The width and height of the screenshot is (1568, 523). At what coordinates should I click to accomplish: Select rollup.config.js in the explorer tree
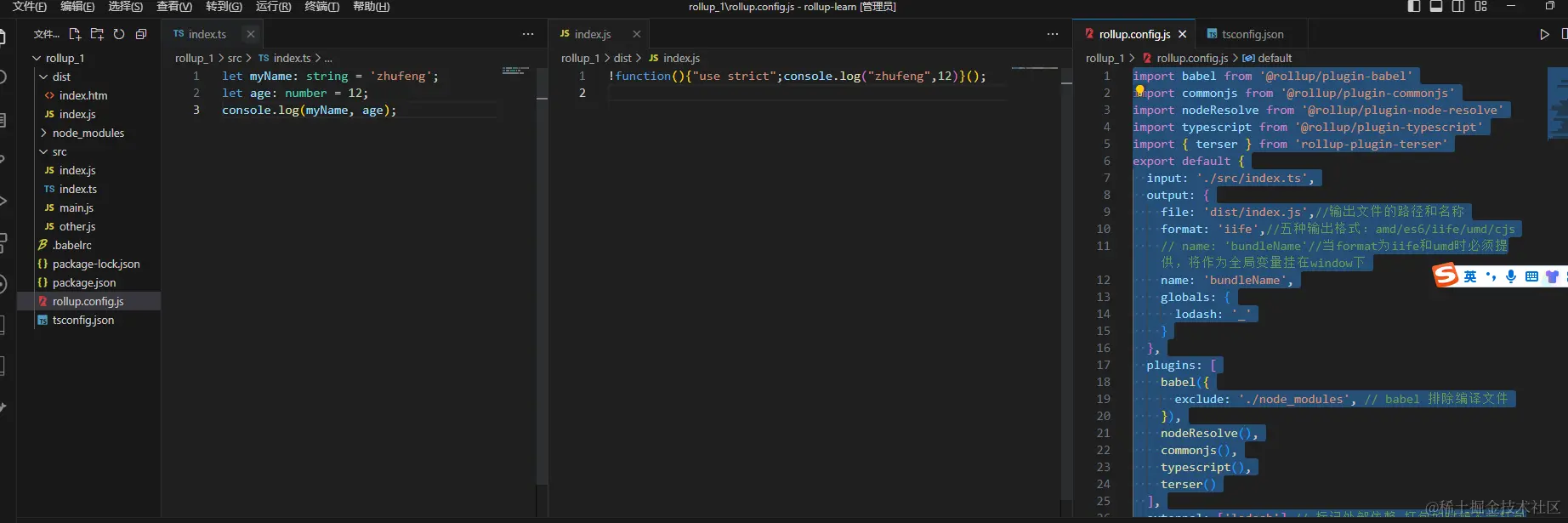88,301
